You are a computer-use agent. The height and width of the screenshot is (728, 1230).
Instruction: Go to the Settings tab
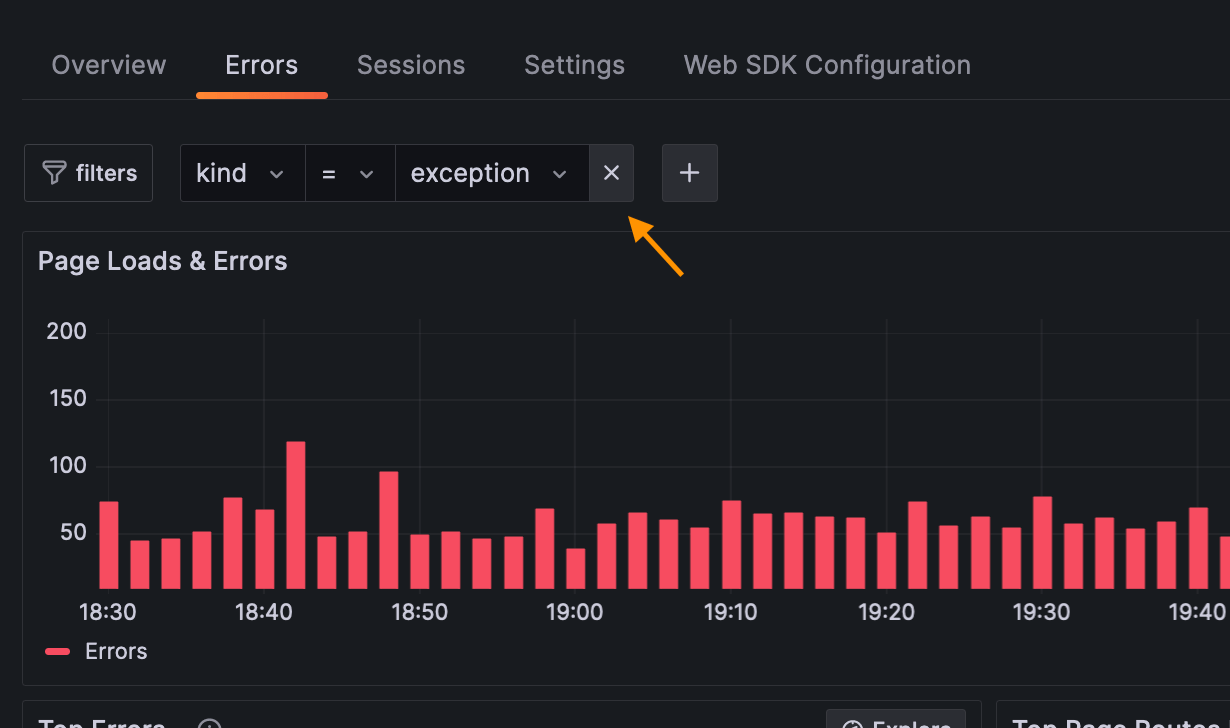point(574,65)
